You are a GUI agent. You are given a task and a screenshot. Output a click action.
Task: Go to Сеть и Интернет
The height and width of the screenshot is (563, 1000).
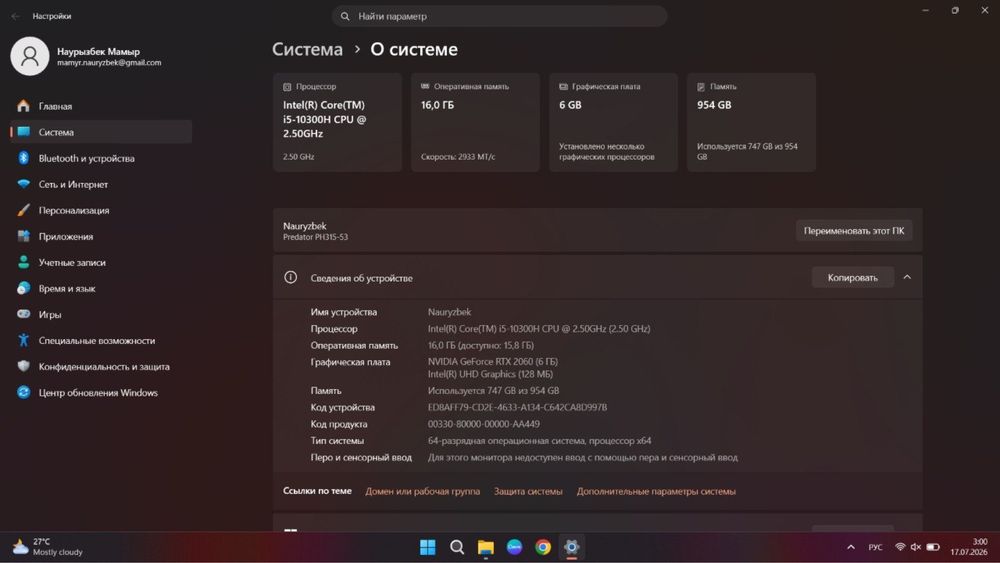(101, 184)
